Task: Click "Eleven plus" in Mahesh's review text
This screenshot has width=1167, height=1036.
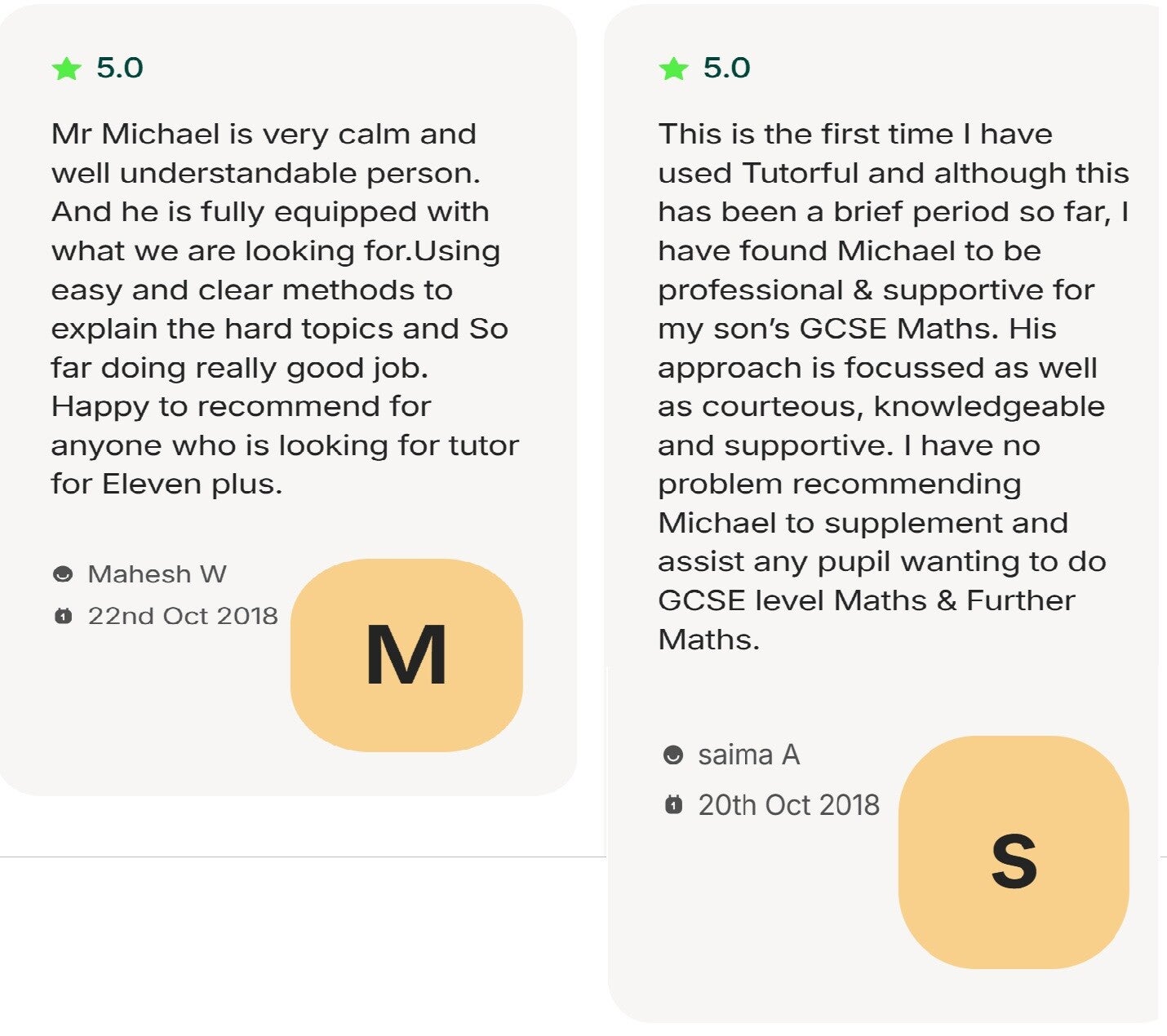Action: [192, 485]
